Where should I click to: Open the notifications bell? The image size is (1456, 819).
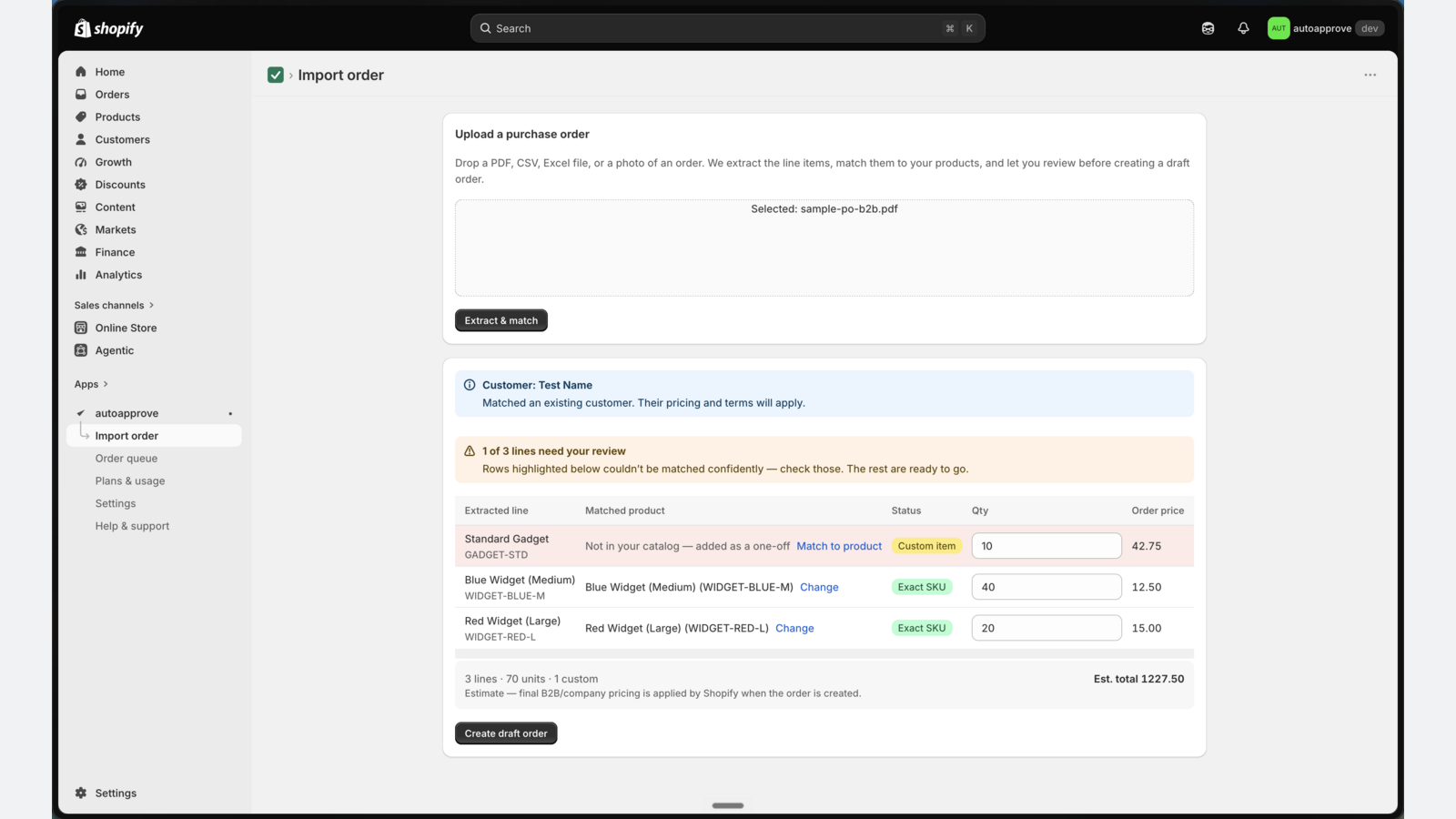(x=1243, y=28)
